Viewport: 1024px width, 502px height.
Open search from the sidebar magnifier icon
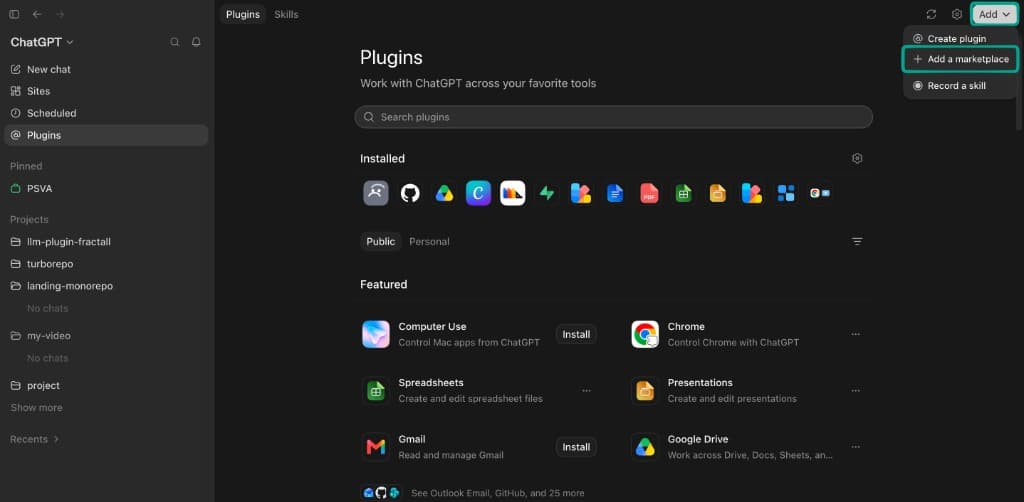click(174, 42)
